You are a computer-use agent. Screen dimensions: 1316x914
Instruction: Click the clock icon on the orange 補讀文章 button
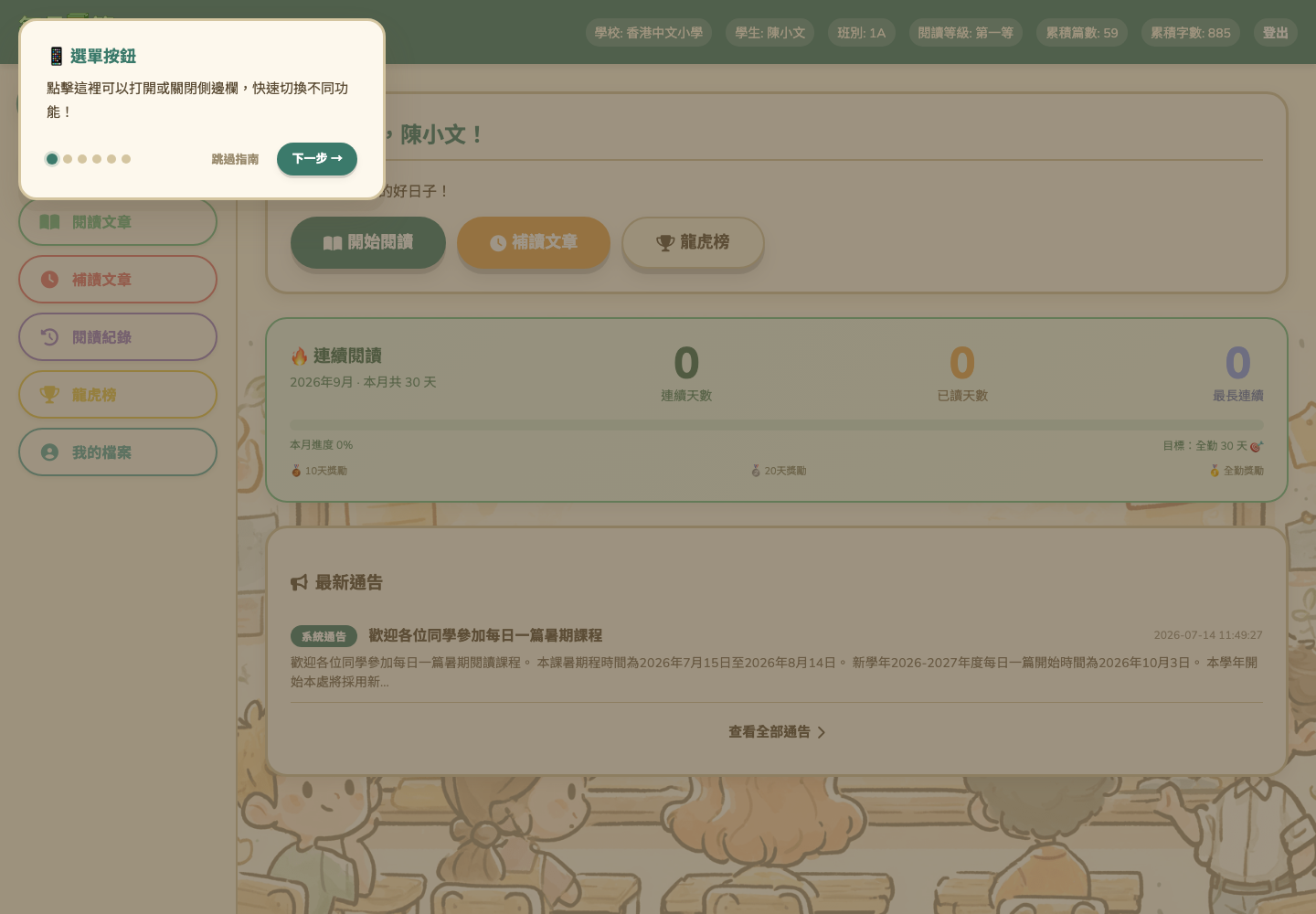[498, 243]
